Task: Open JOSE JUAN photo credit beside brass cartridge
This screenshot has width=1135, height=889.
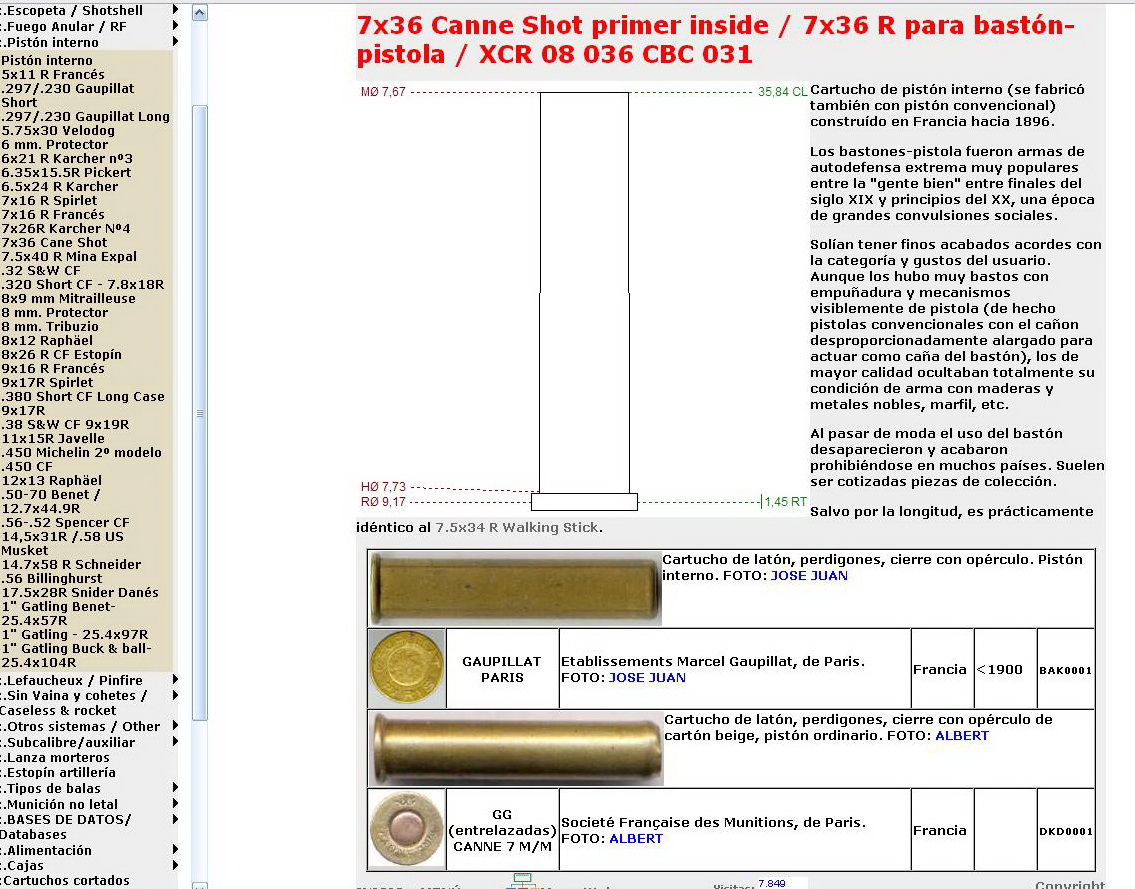Action: point(809,576)
